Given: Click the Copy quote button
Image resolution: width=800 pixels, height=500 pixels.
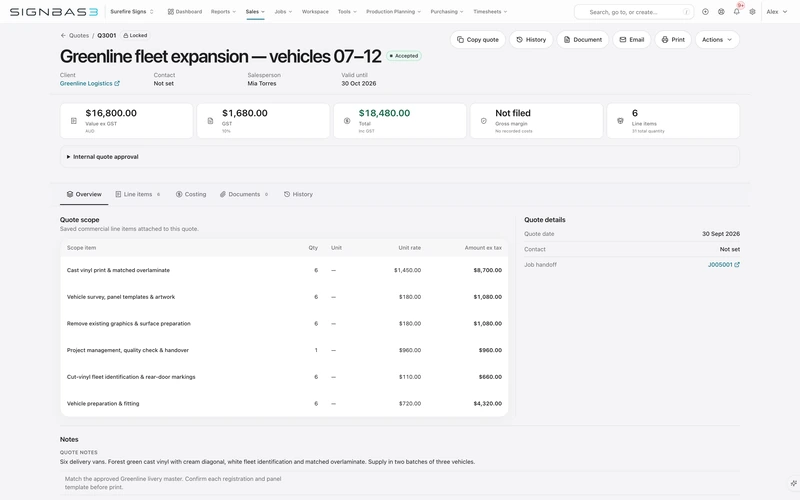Looking at the screenshot, I should click(x=478, y=40).
